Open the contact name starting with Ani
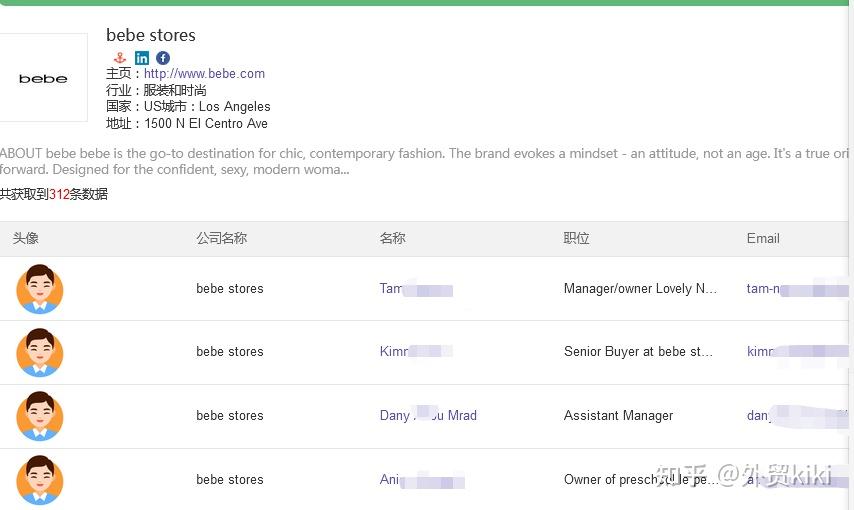Image resolution: width=854 pixels, height=510 pixels. (390, 480)
